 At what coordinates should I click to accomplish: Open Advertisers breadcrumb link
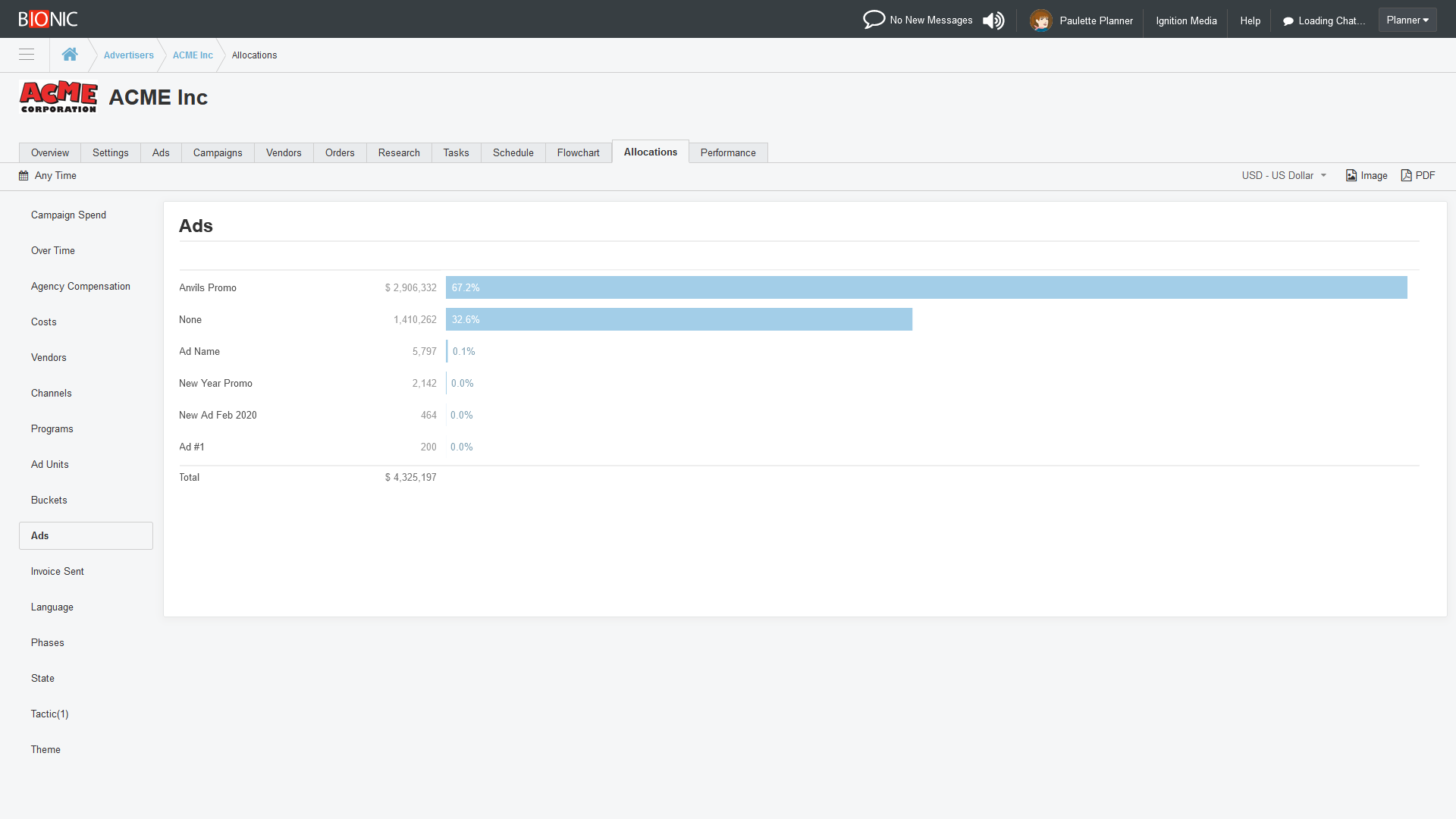coord(128,55)
